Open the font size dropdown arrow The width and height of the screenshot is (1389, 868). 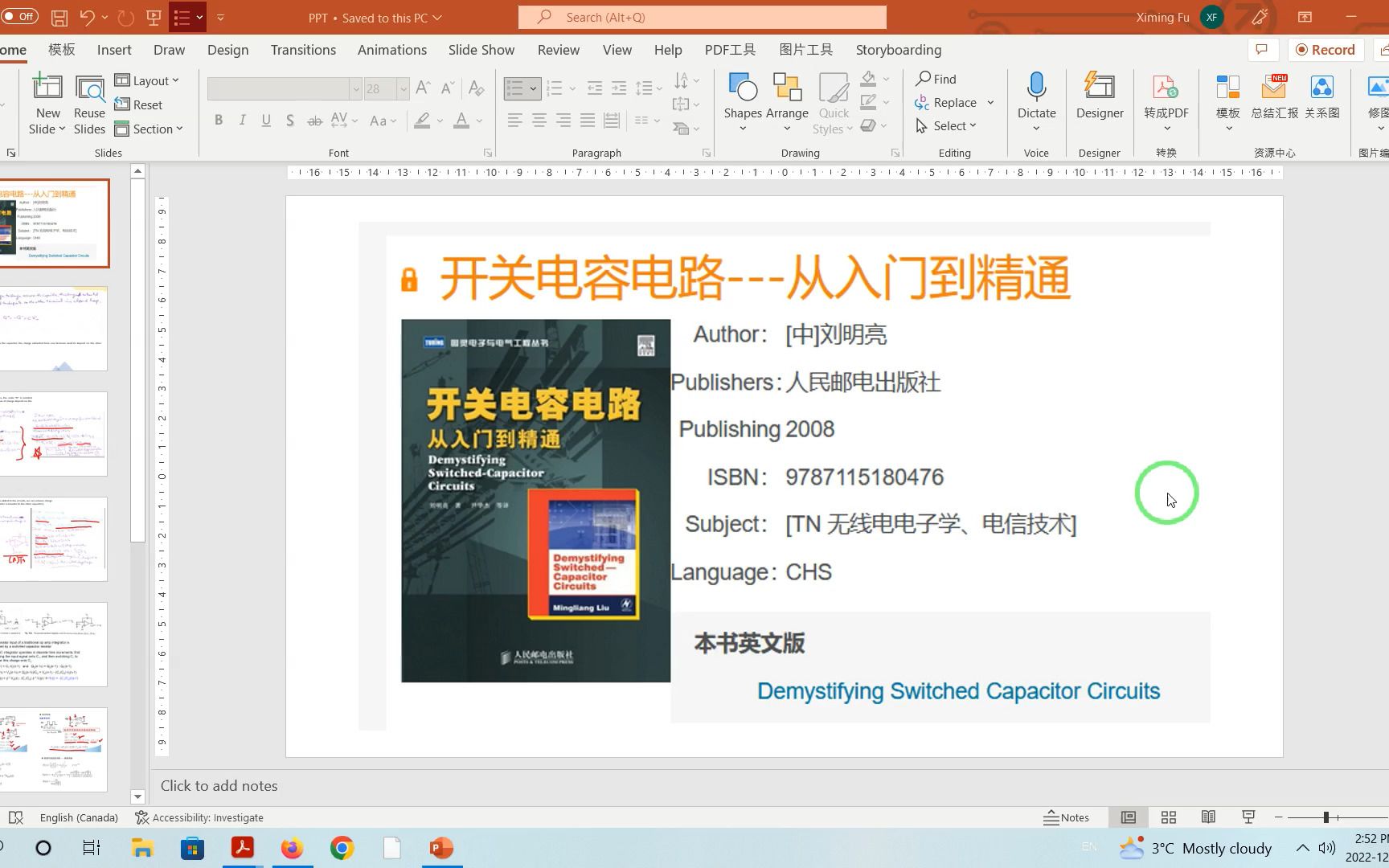(403, 88)
